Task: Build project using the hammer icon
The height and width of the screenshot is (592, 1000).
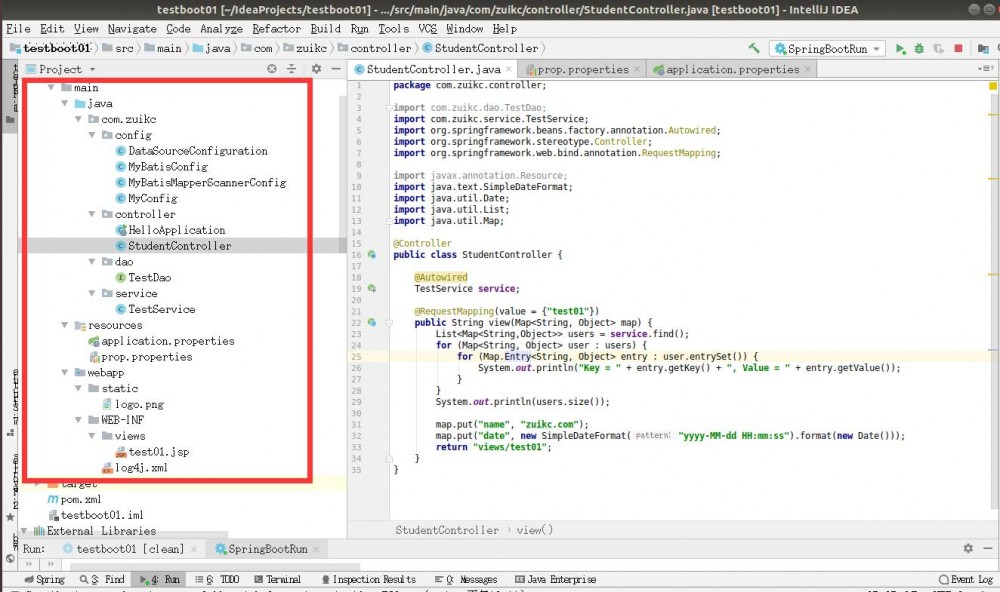Action: 754,48
